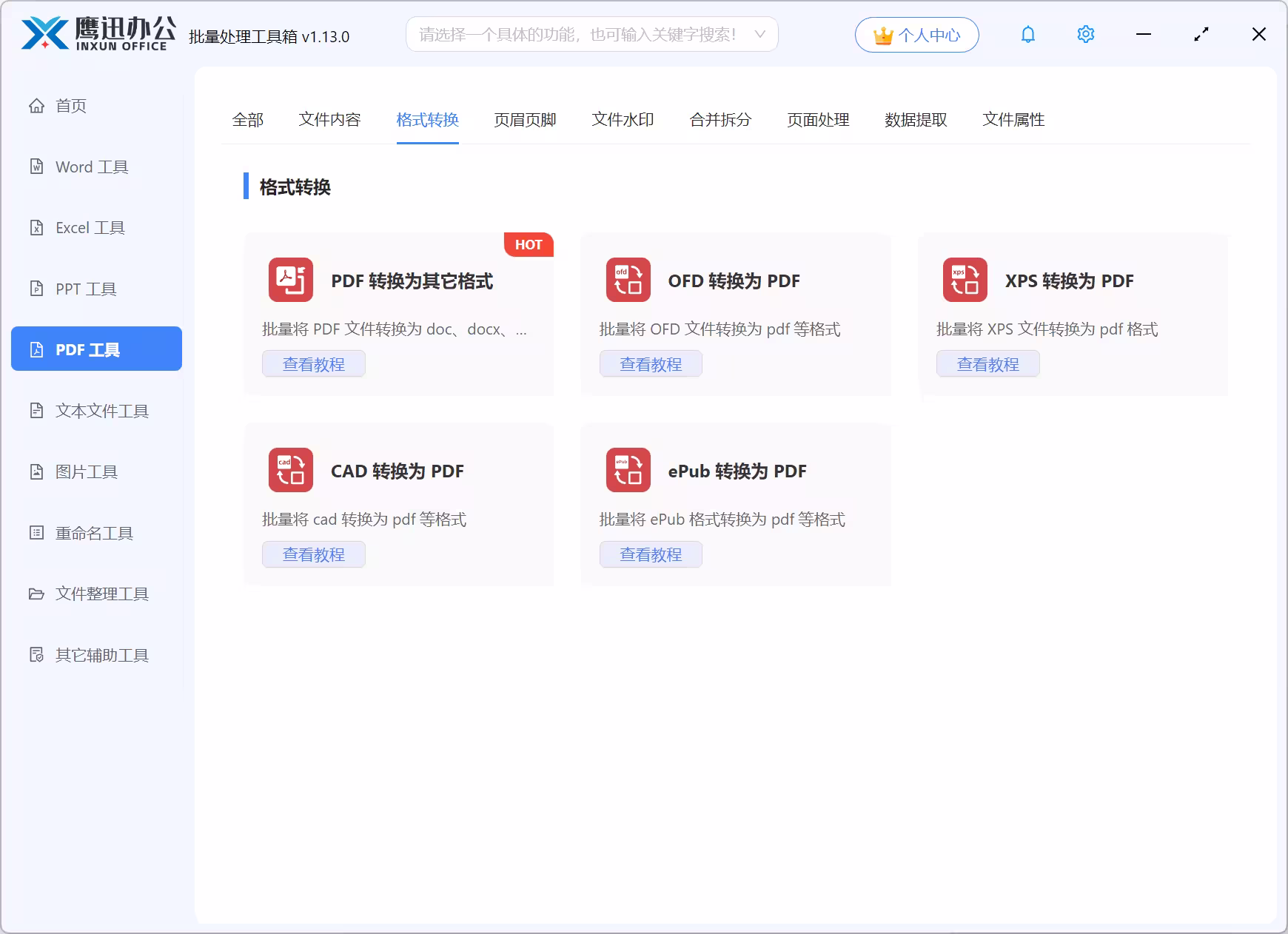Select the 文本文件工具 sidebar entry
Viewport: 1288px width, 934px height.
(x=100, y=411)
